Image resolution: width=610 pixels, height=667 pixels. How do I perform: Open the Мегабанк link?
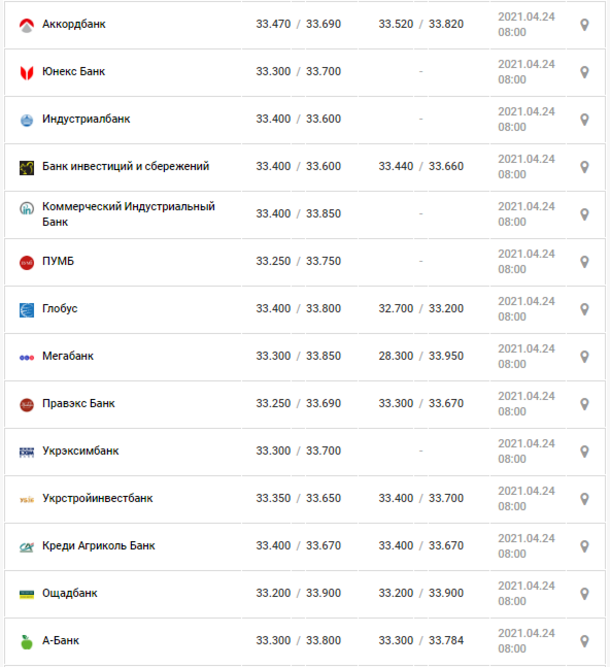(68, 356)
